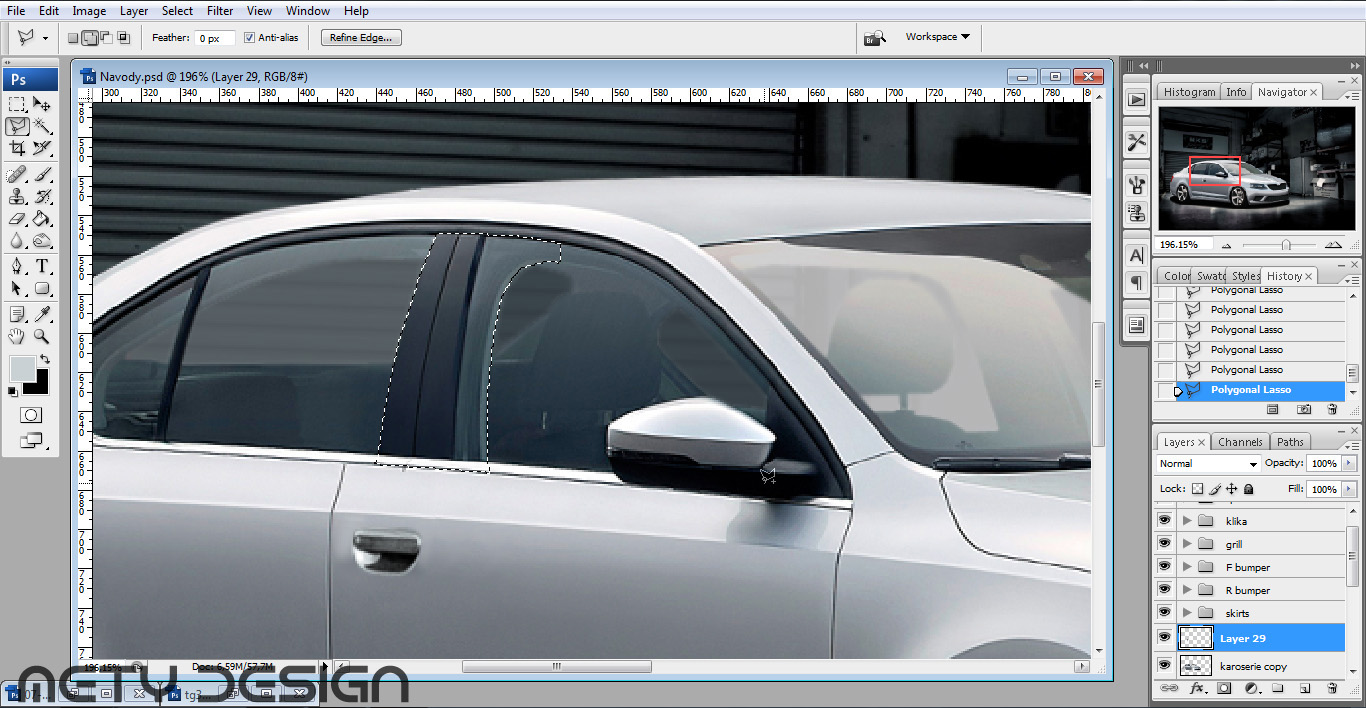Select the Paint Bucket tool
The image size is (1366, 708).
point(42,219)
